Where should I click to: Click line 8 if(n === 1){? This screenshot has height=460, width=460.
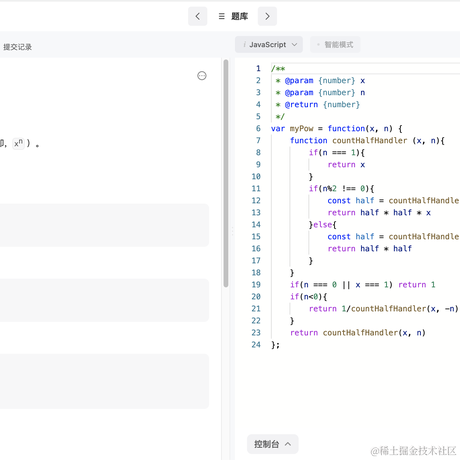337,153
